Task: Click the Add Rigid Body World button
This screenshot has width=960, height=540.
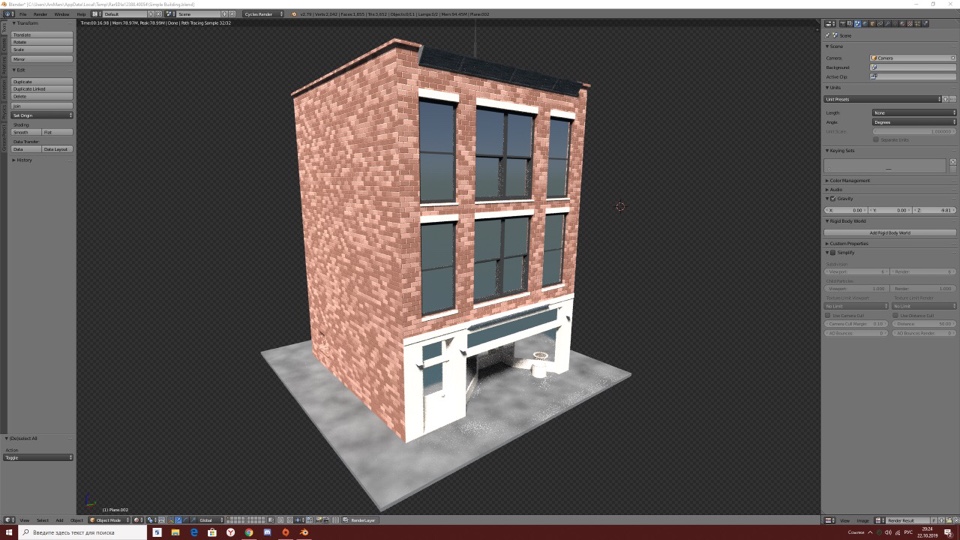Action: coord(889,232)
